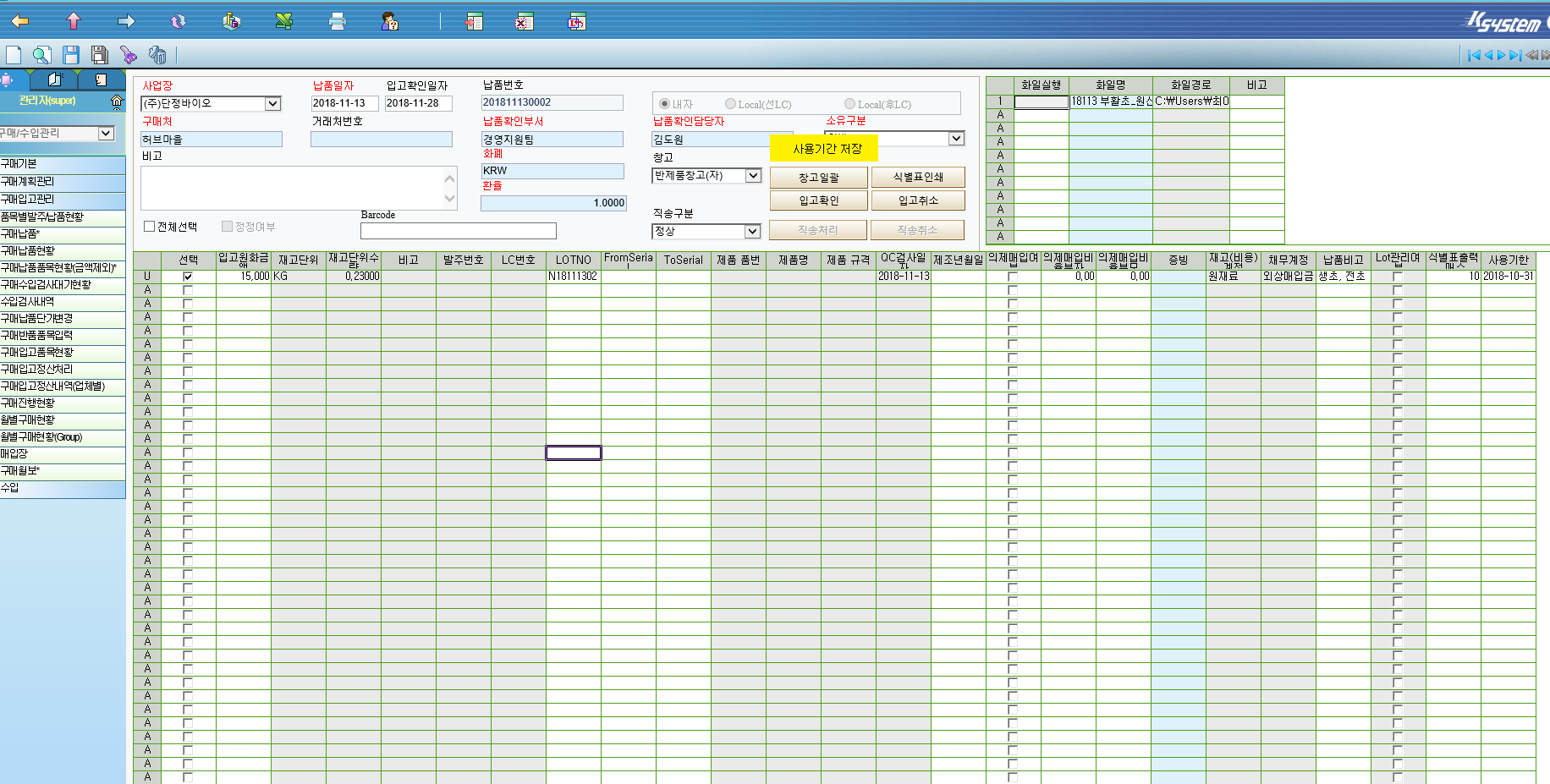Go to last record arrow
Viewport: 1550px width, 784px height.
click(x=1515, y=55)
